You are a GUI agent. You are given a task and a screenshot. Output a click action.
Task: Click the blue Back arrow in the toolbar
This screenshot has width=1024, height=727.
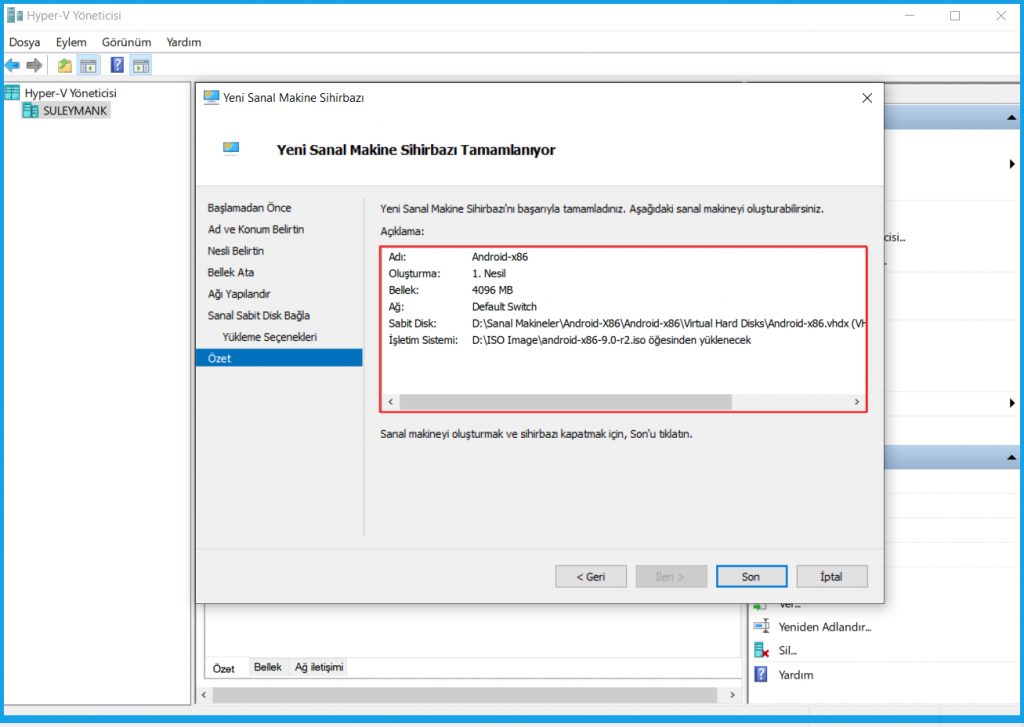pos(12,65)
